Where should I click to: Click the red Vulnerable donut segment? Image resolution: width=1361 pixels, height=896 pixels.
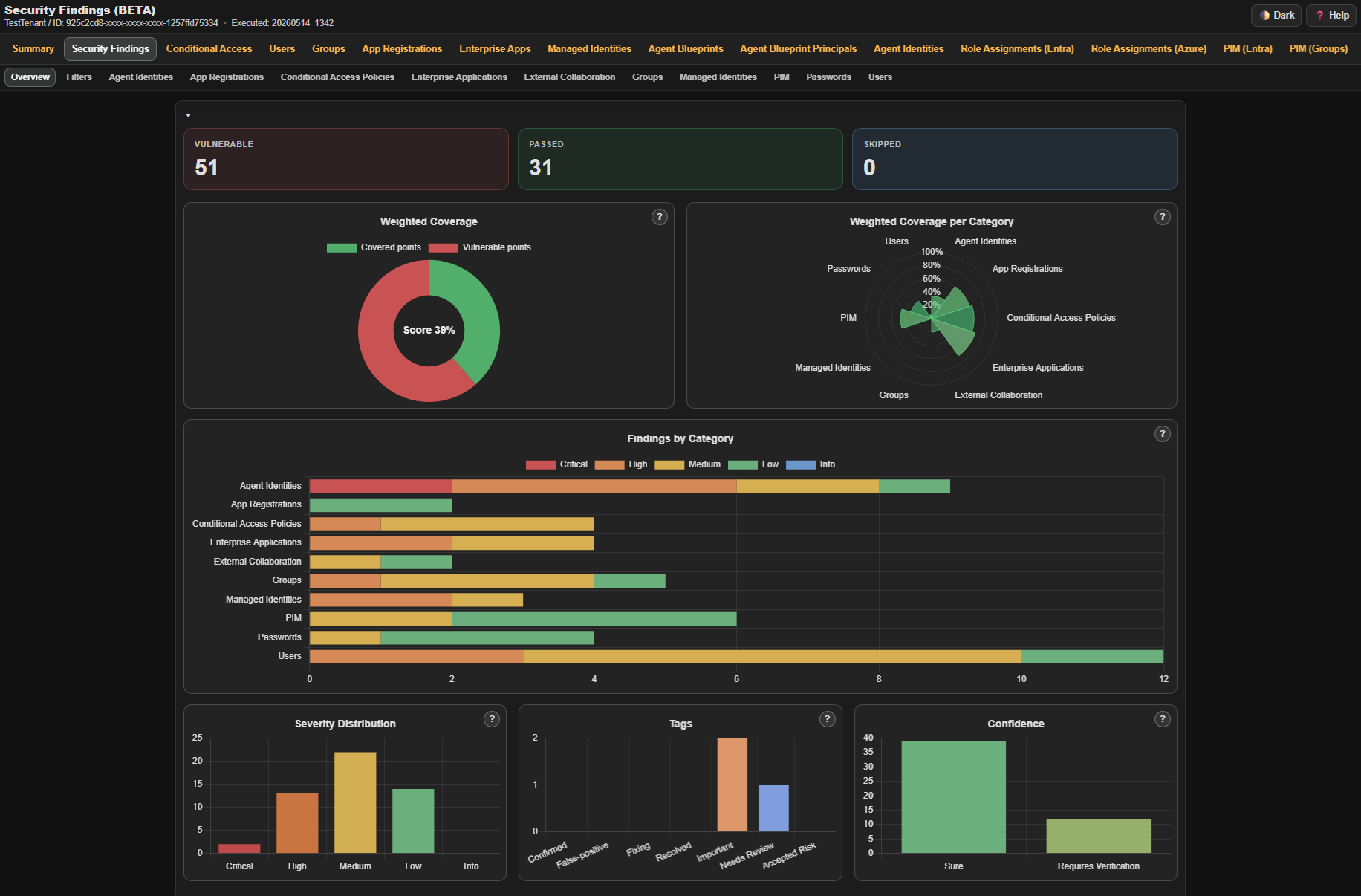coord(379,349)
